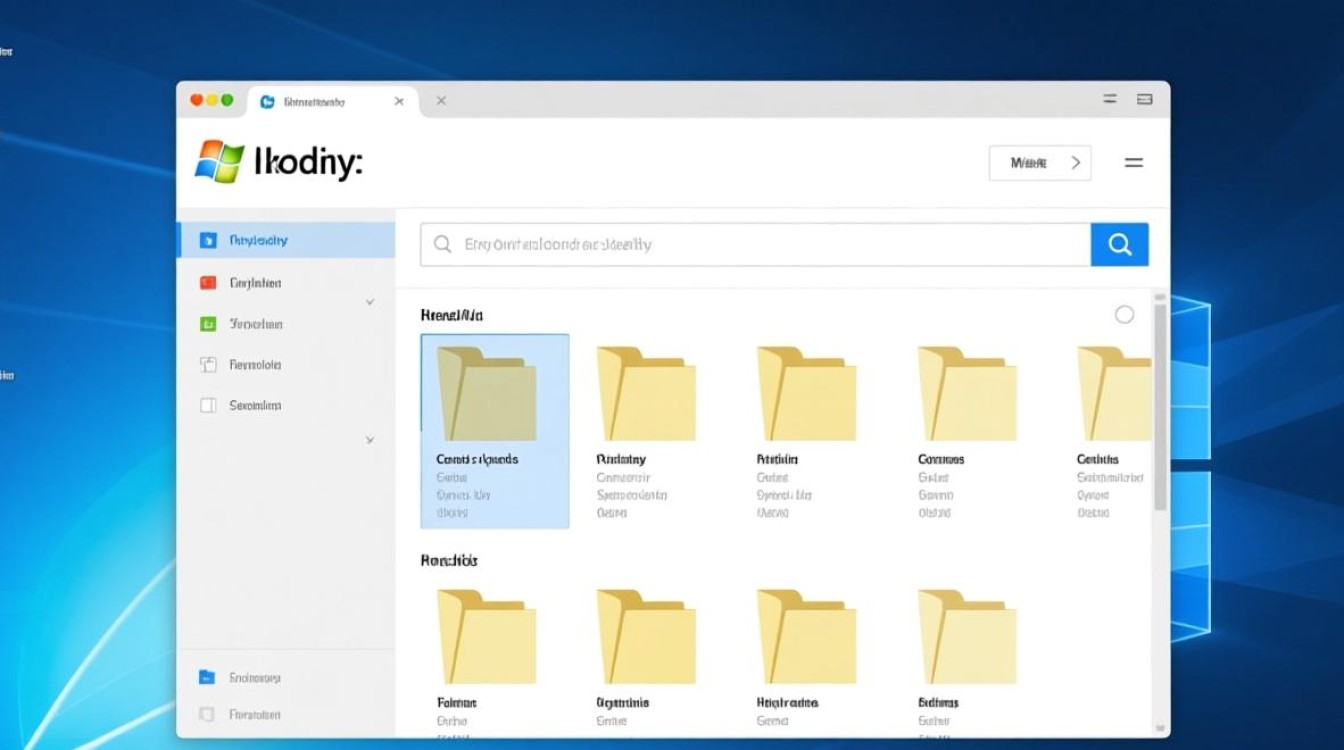Select the clipboard icon in the sidebar

click(x=210, y=364)
